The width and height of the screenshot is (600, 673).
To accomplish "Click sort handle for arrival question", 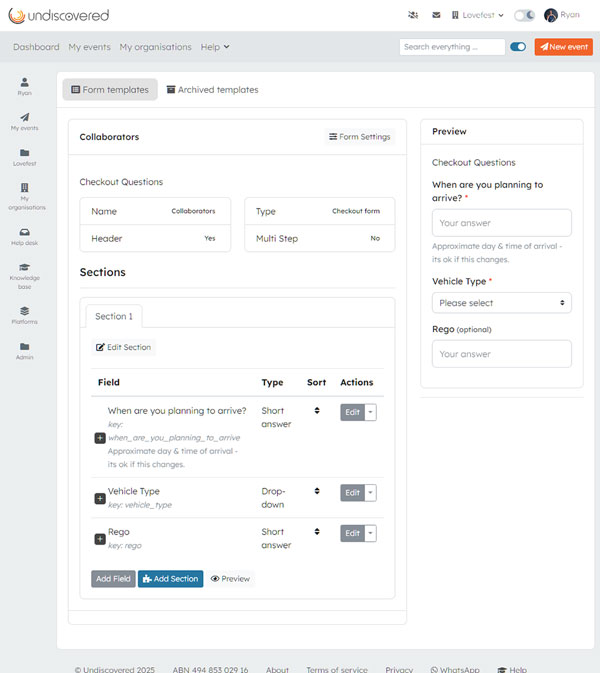I will [x=317, y=410].
